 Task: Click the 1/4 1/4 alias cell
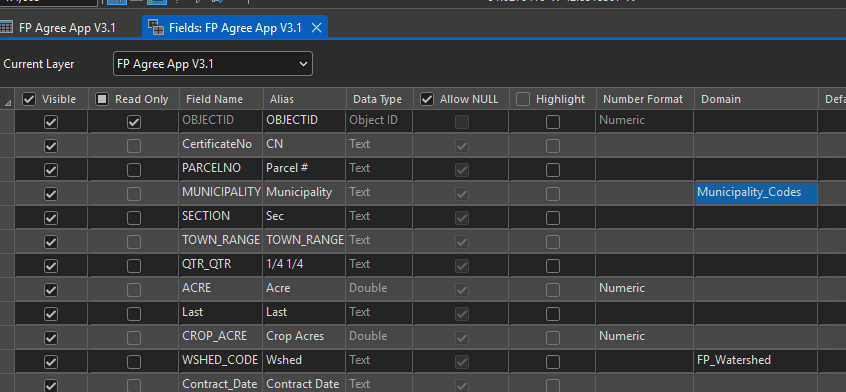[304, 265]
